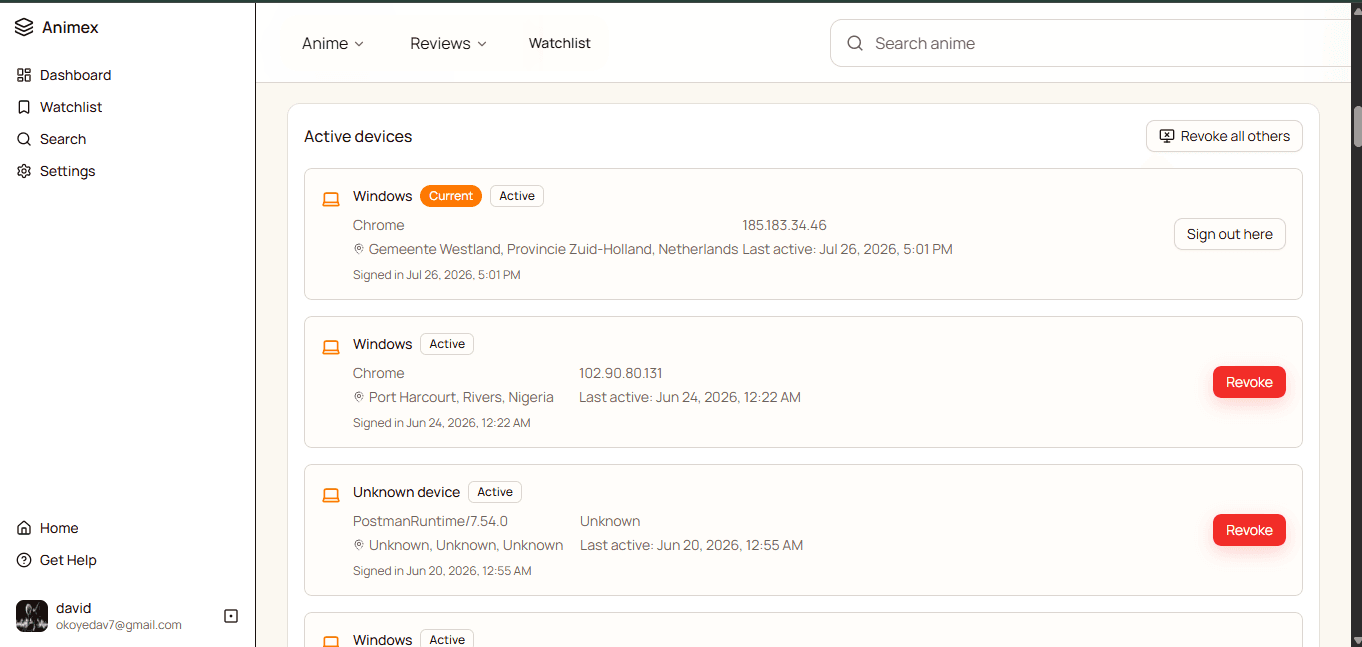Expand the Reviews dropdown menu
Image resolution: width=1362 pixels, height=647 pixels.
(x=448, y=43)
